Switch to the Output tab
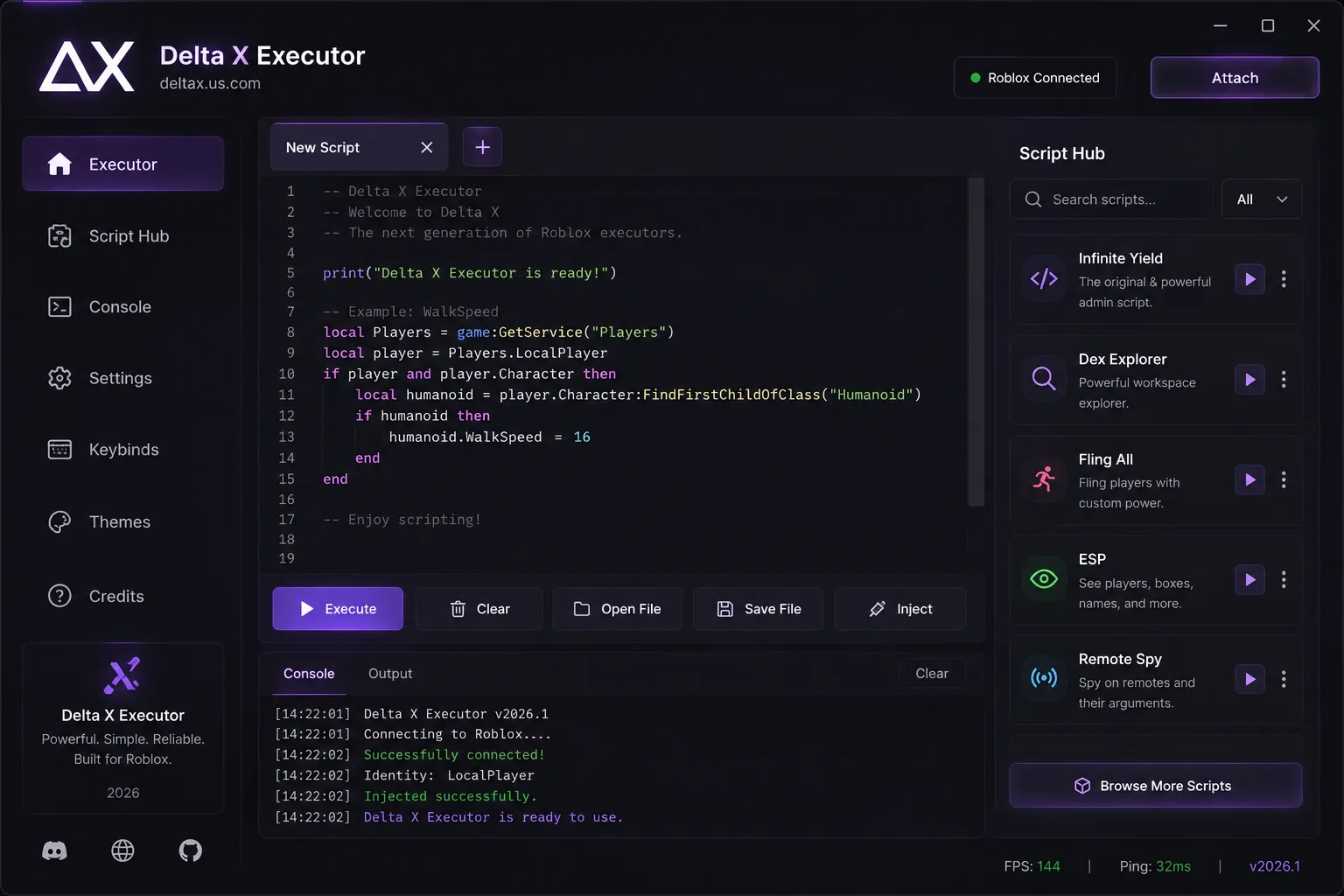The height and width of the screenshot is (896, 1344). click(x=390, y=674)
